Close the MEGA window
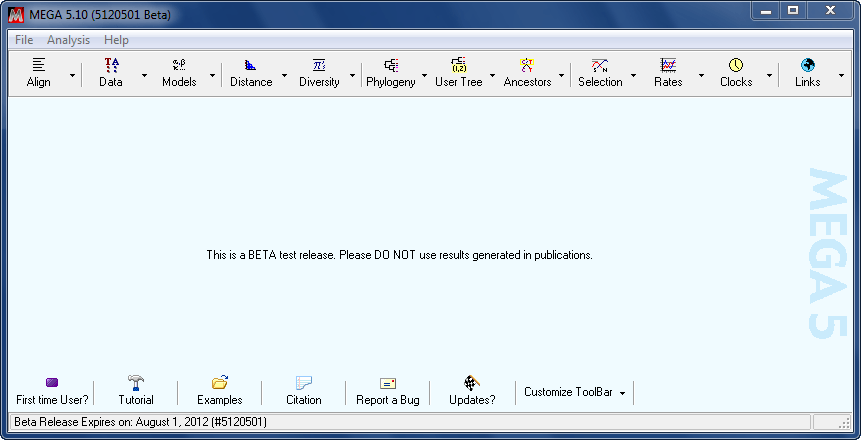Image resolution: width=861 pixels, height=440 pixels. pyautogui.click(x=830, y=10)
